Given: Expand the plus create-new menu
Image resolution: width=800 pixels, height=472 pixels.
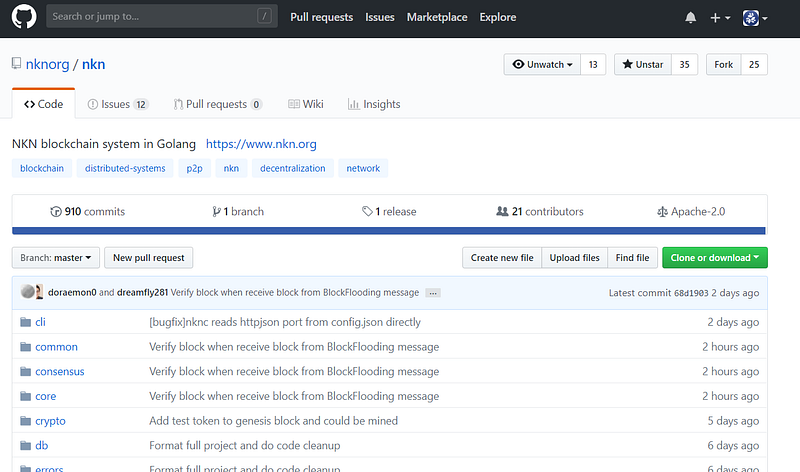Looking at the screenshot, I should point(720,18).
